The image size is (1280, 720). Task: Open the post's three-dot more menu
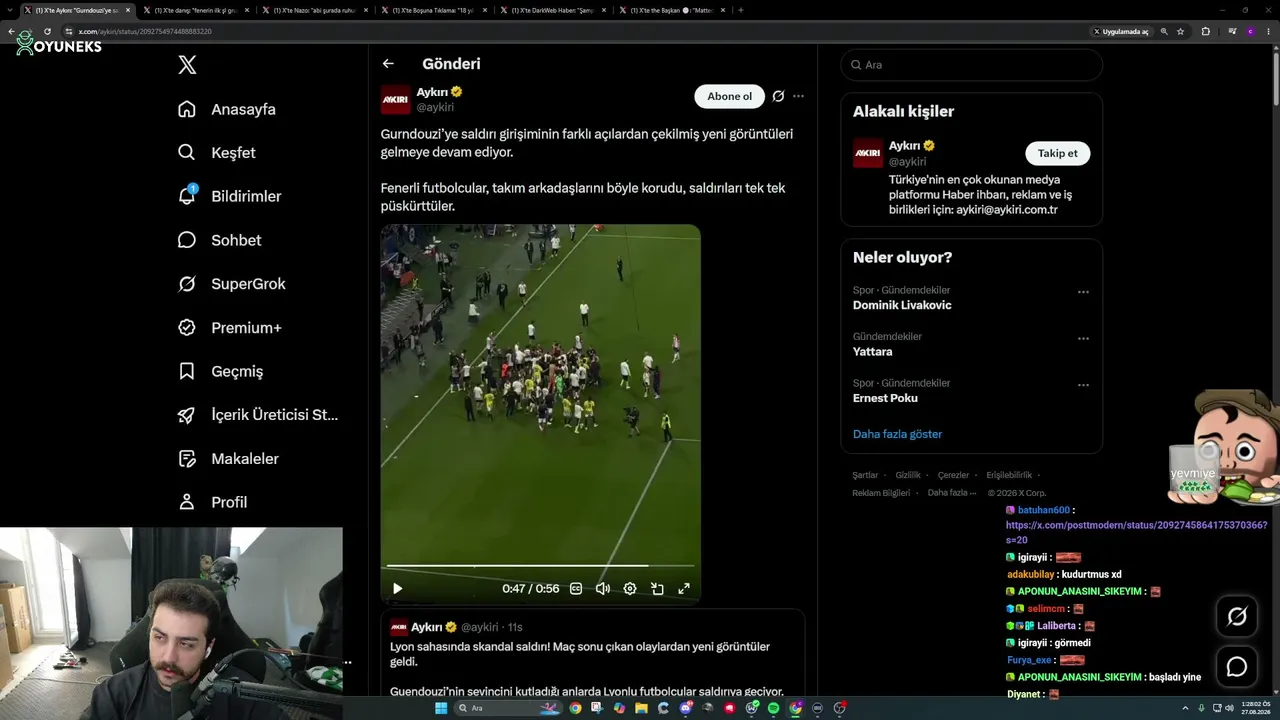[x=798, y=96]
